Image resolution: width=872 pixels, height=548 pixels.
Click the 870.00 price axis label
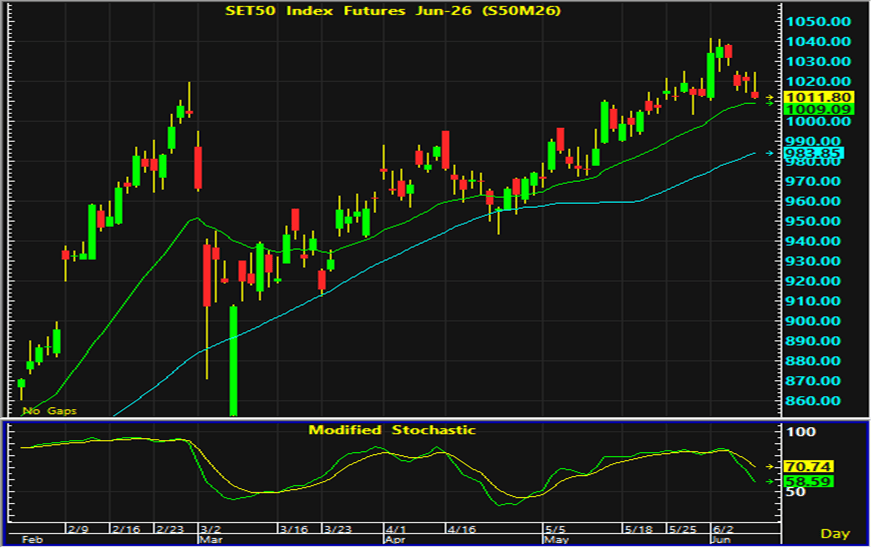[814, 381]
